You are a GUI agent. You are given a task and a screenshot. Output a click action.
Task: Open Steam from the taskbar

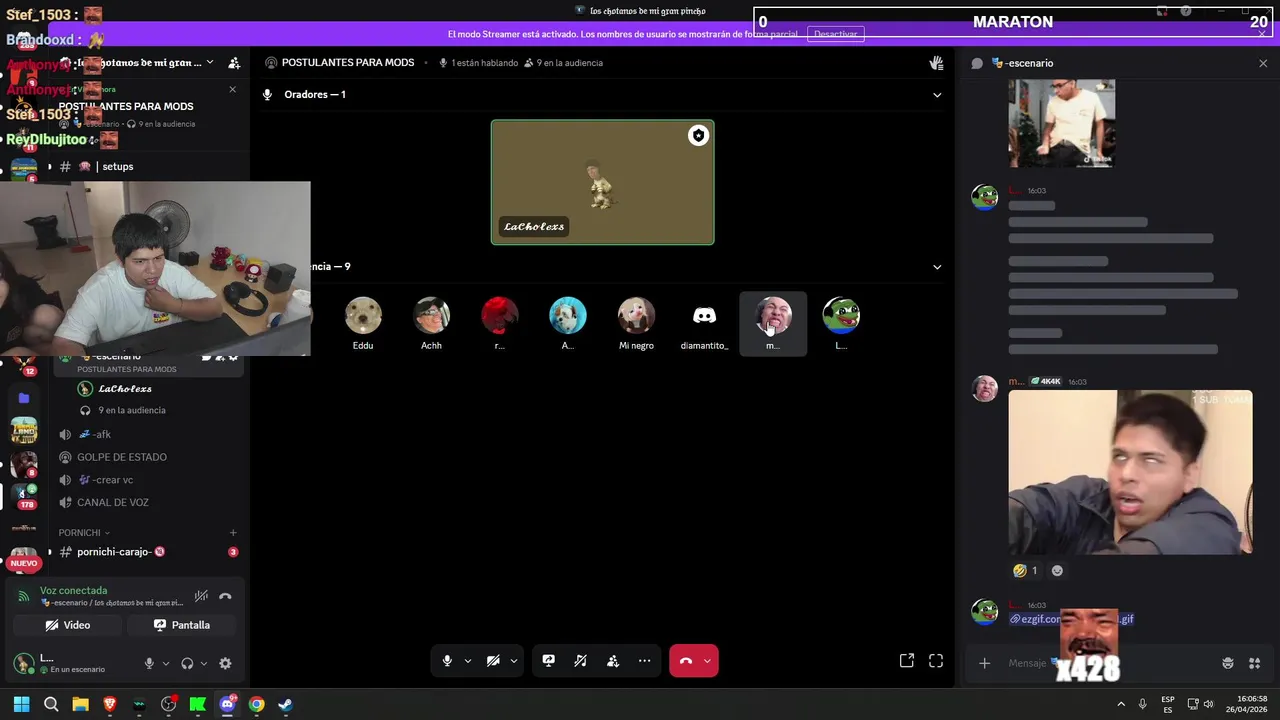(285, 704)
